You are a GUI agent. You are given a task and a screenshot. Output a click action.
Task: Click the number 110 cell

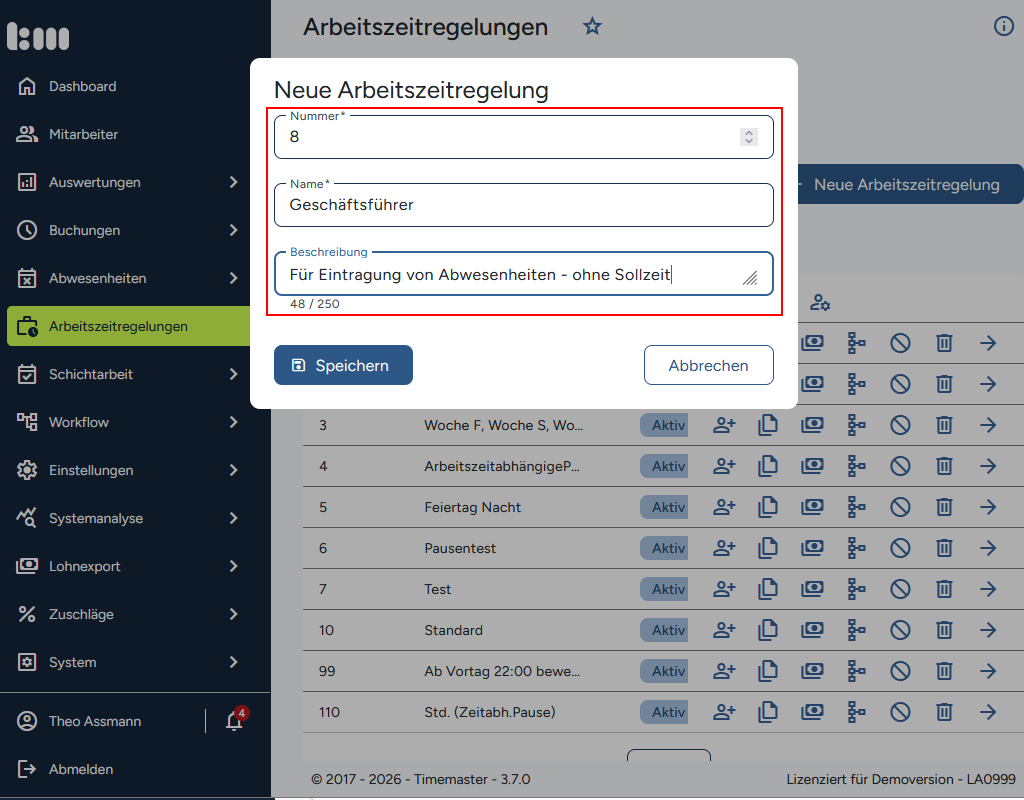(x=329, y=712)
